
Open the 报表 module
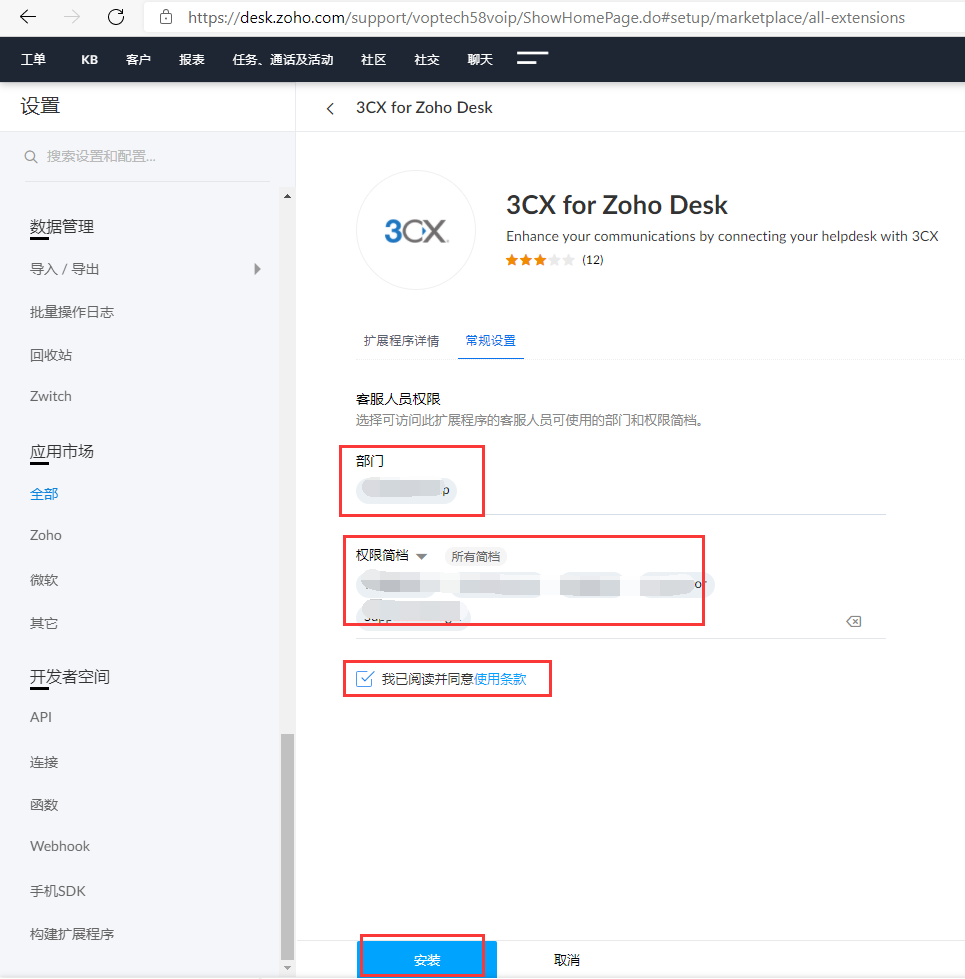click(x=192, y=59)
